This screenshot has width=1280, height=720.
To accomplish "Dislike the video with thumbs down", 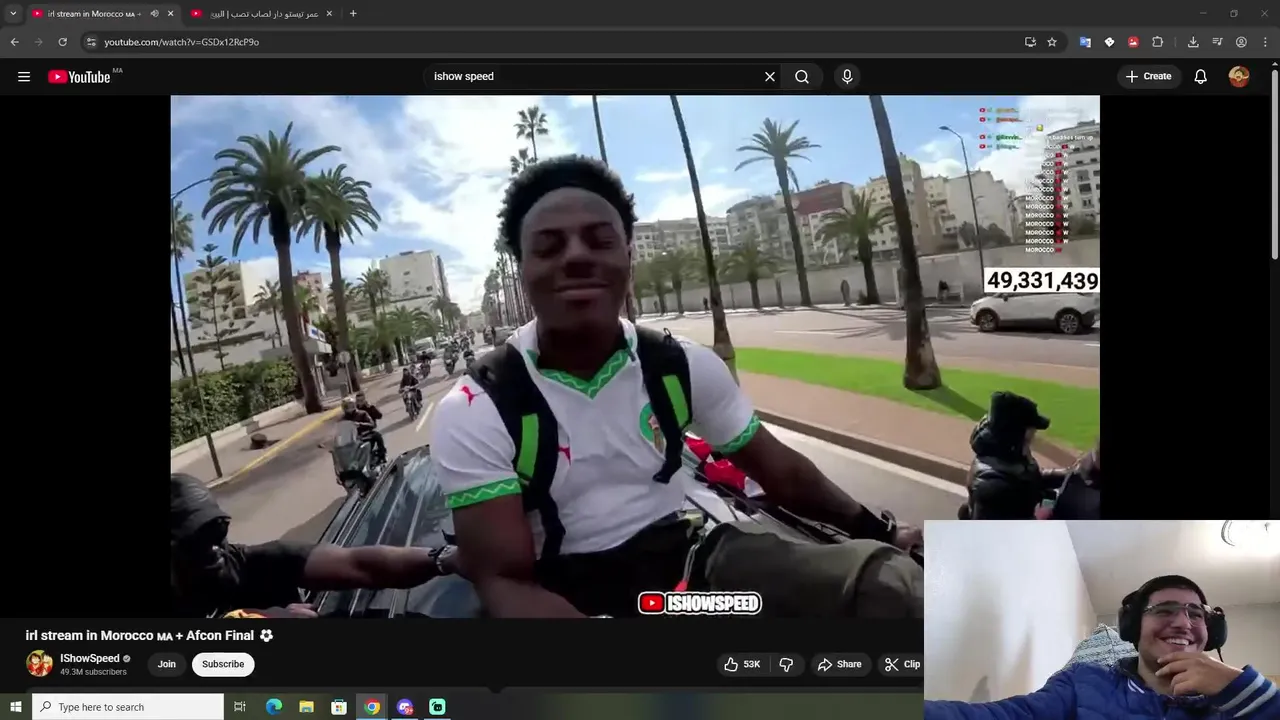I will (x=787, y=664).
